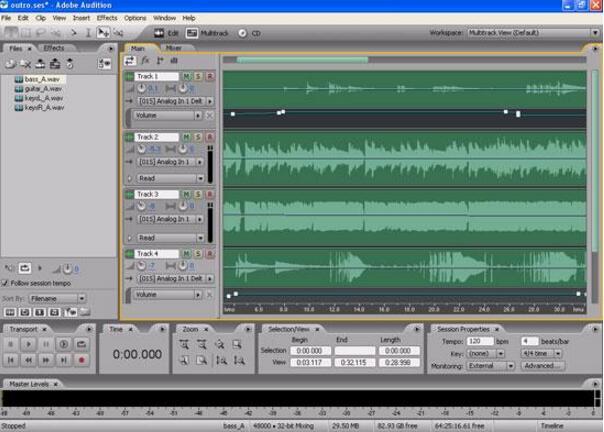Mute Track 2

187,137
